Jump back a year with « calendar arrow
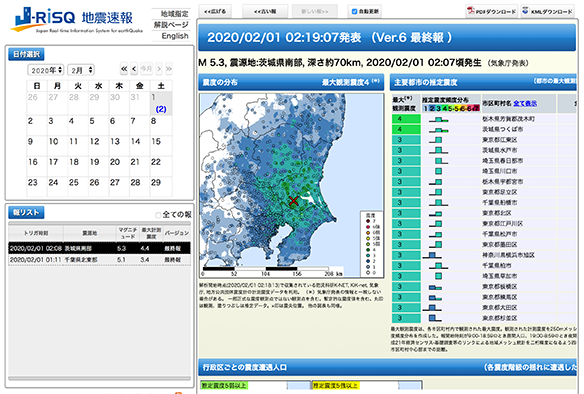Screen dimensions: 584x394 (124, 69)
